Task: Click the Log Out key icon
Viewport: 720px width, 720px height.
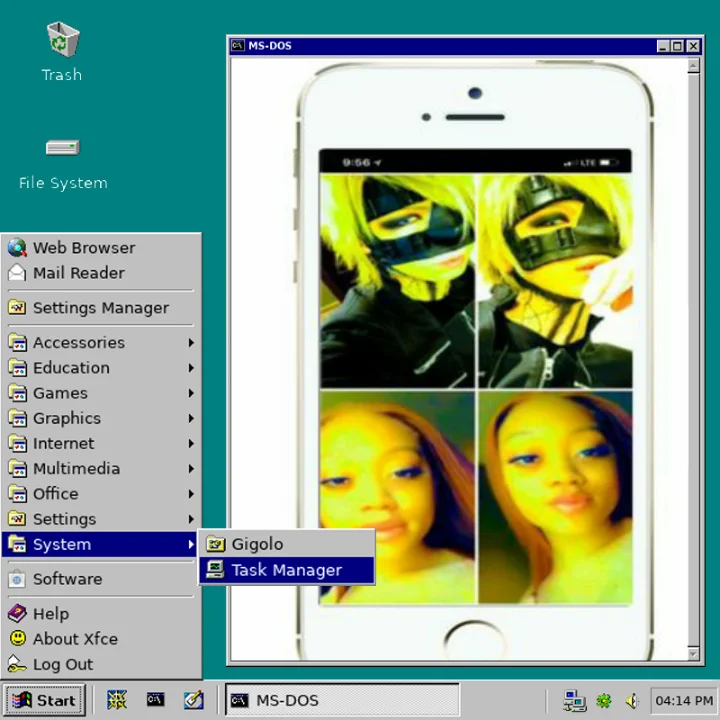Action: [x=17, y=664]
